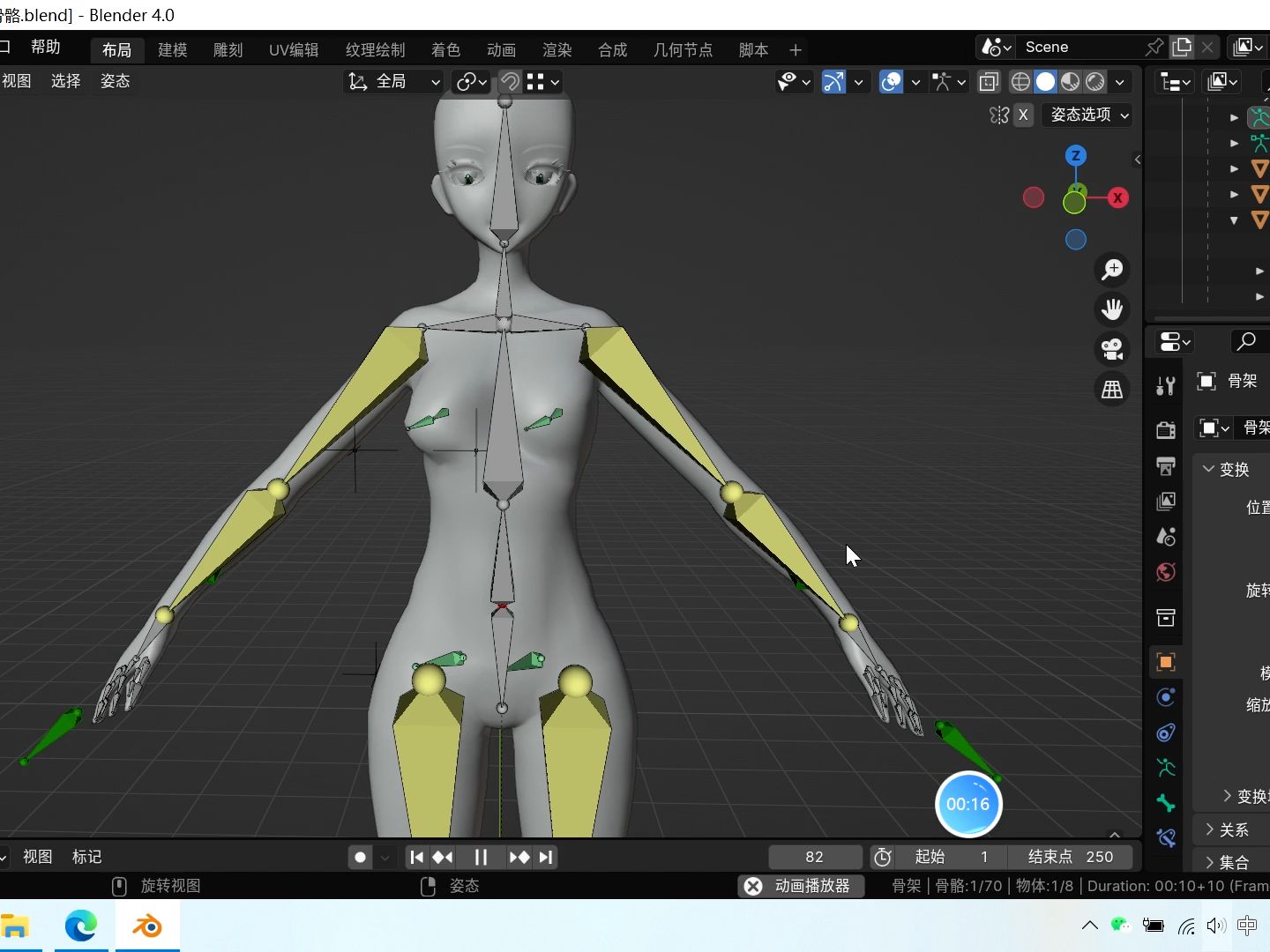The width and height of the screenshot is (1270, 952).
Task: Add a new workspace with the plus button
Action: [796, 50]
